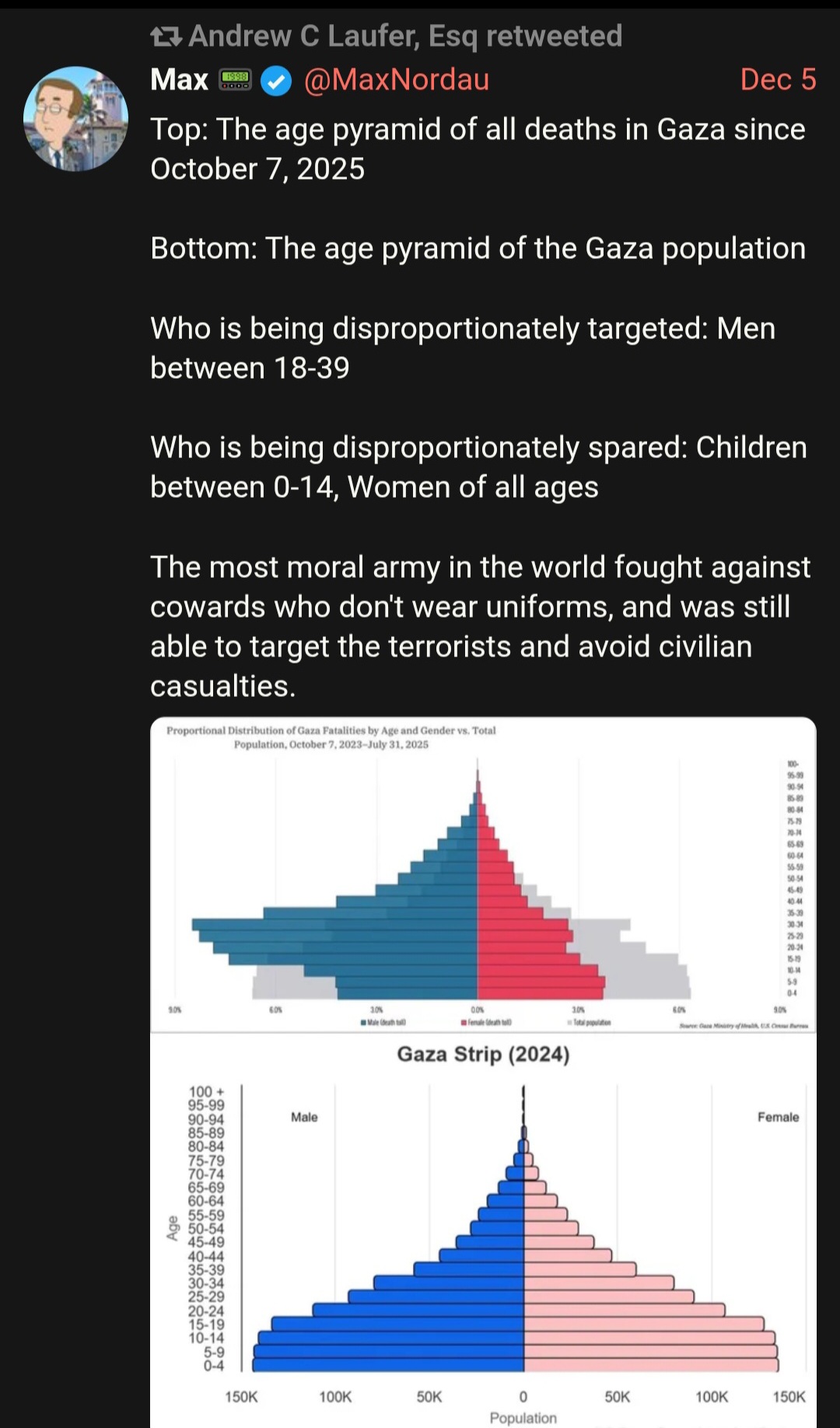Tap the Female label in population chart
840x1428 pixels.
pyautogui.click(x=779, y=1117)
